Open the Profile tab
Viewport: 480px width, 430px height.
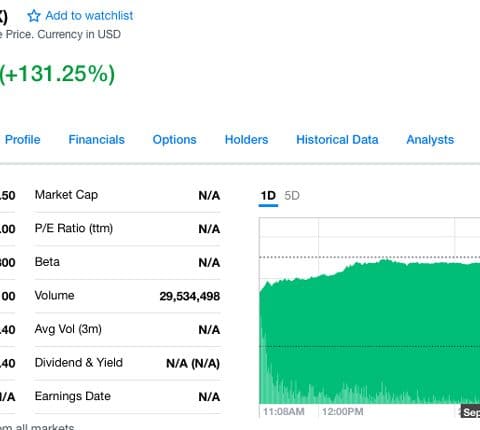click(23, 140)
